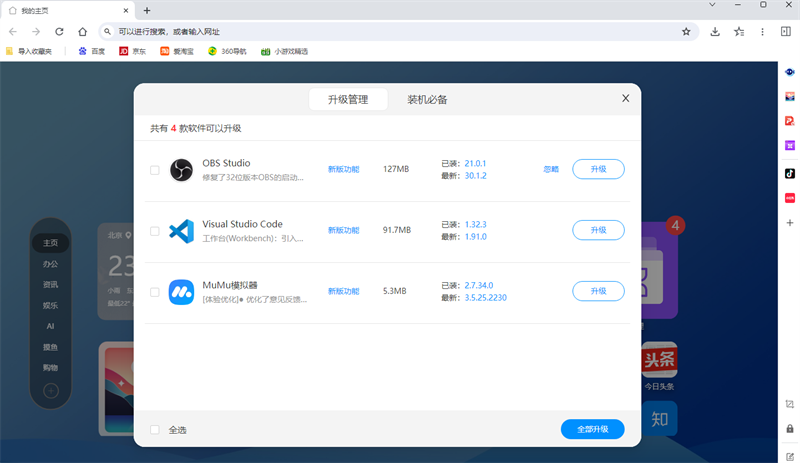
Task: Open the 爱淘宝 bookmark
Action: click(x=177, y=51)
